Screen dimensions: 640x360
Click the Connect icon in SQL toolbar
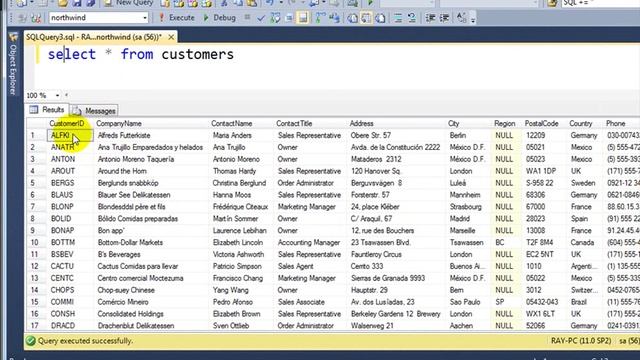pos(22,18)
